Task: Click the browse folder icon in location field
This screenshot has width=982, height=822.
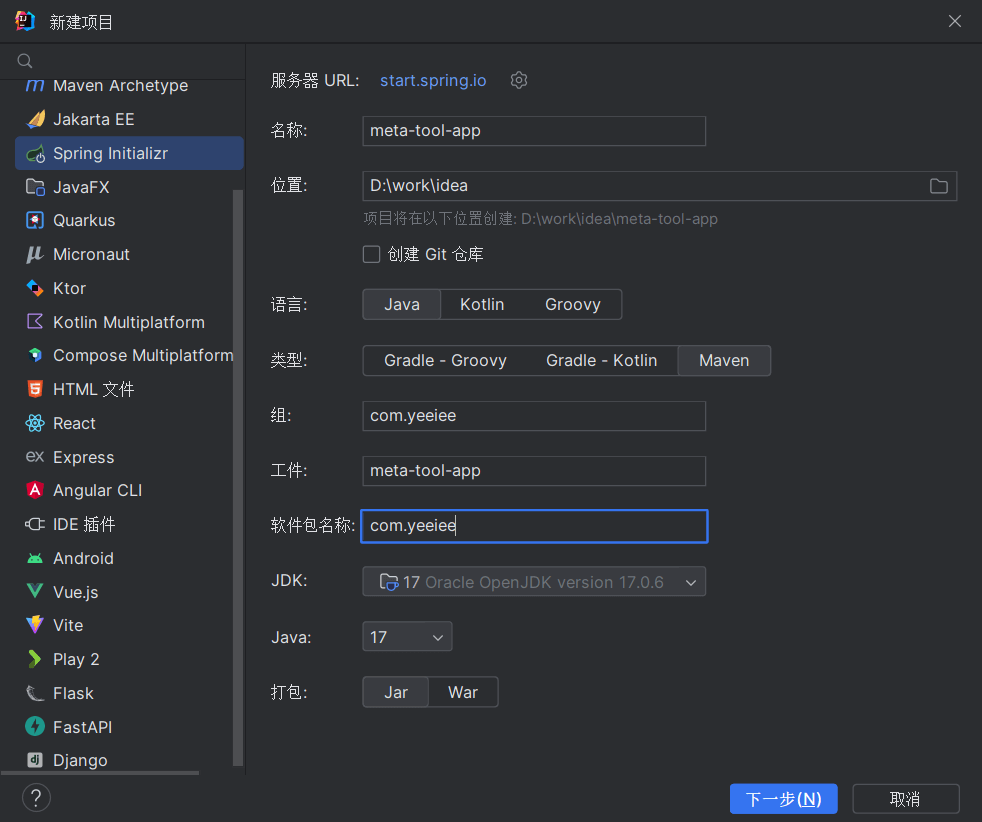Action: pyautogui.click(x=938, y=186)
